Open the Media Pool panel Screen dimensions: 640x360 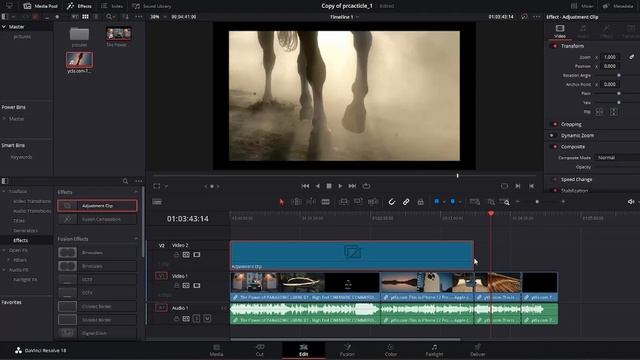(40, 6)
